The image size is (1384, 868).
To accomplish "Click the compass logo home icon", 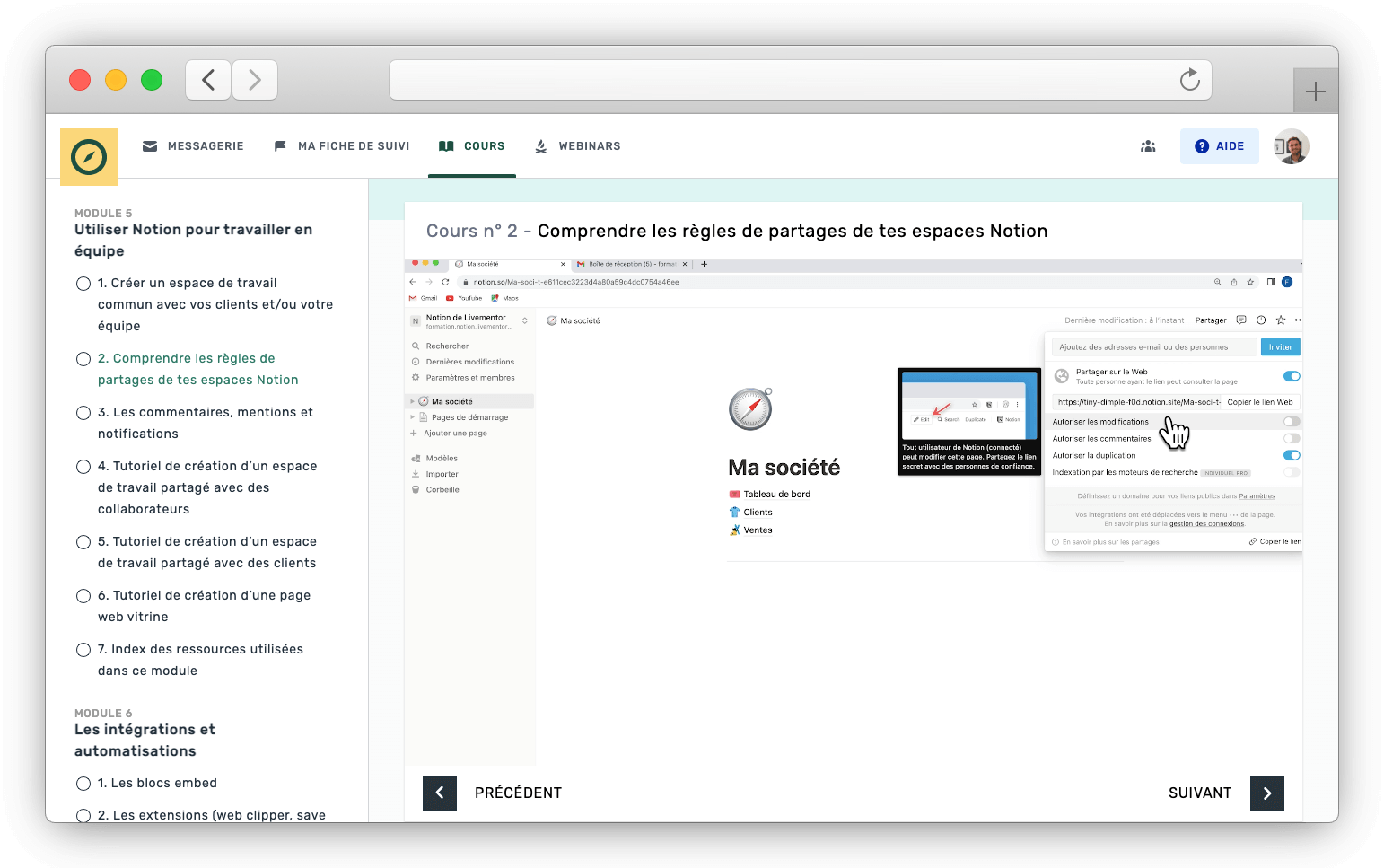I will point(89,157).
